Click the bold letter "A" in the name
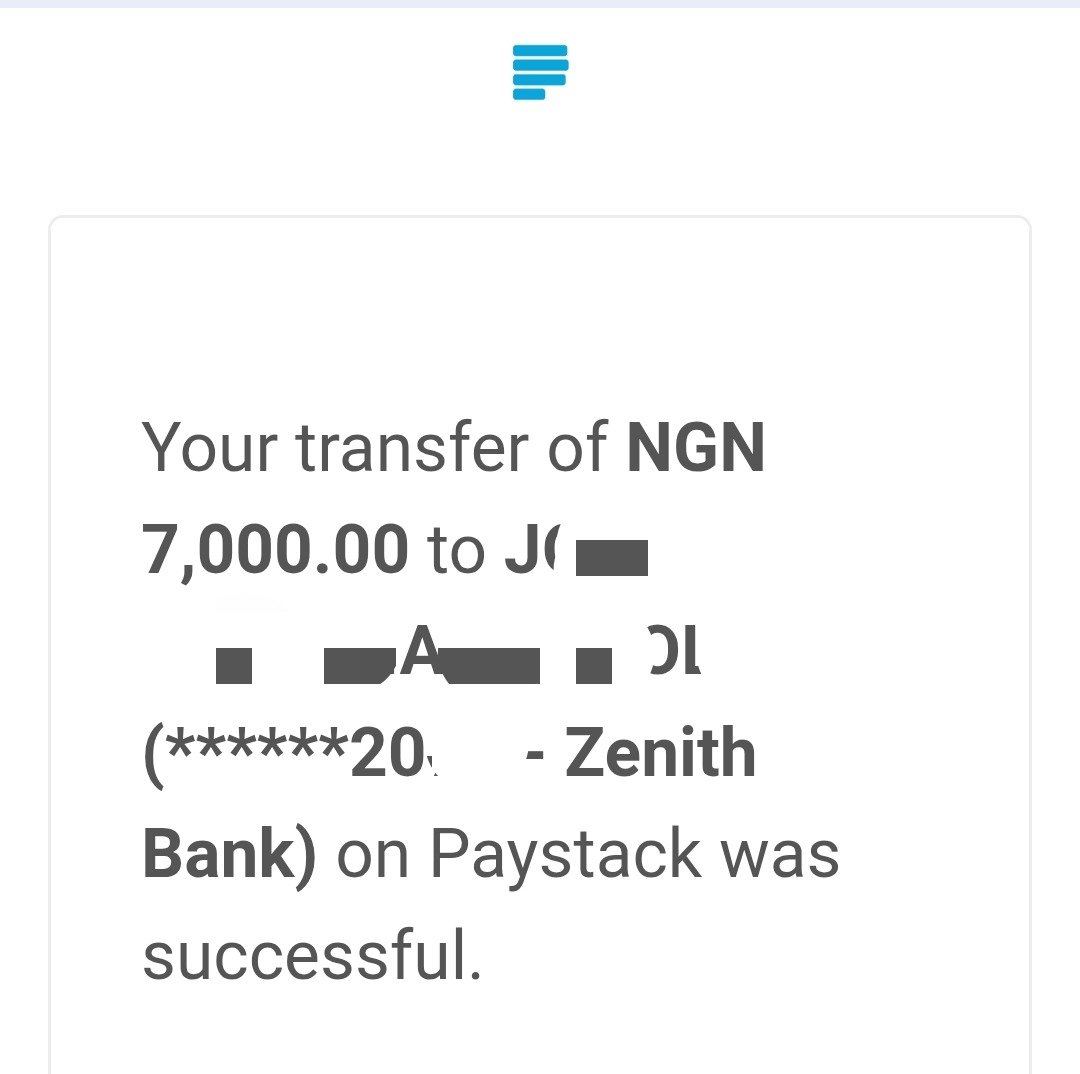This screenshot has height=1074, width=1080. tap(420, 650)
